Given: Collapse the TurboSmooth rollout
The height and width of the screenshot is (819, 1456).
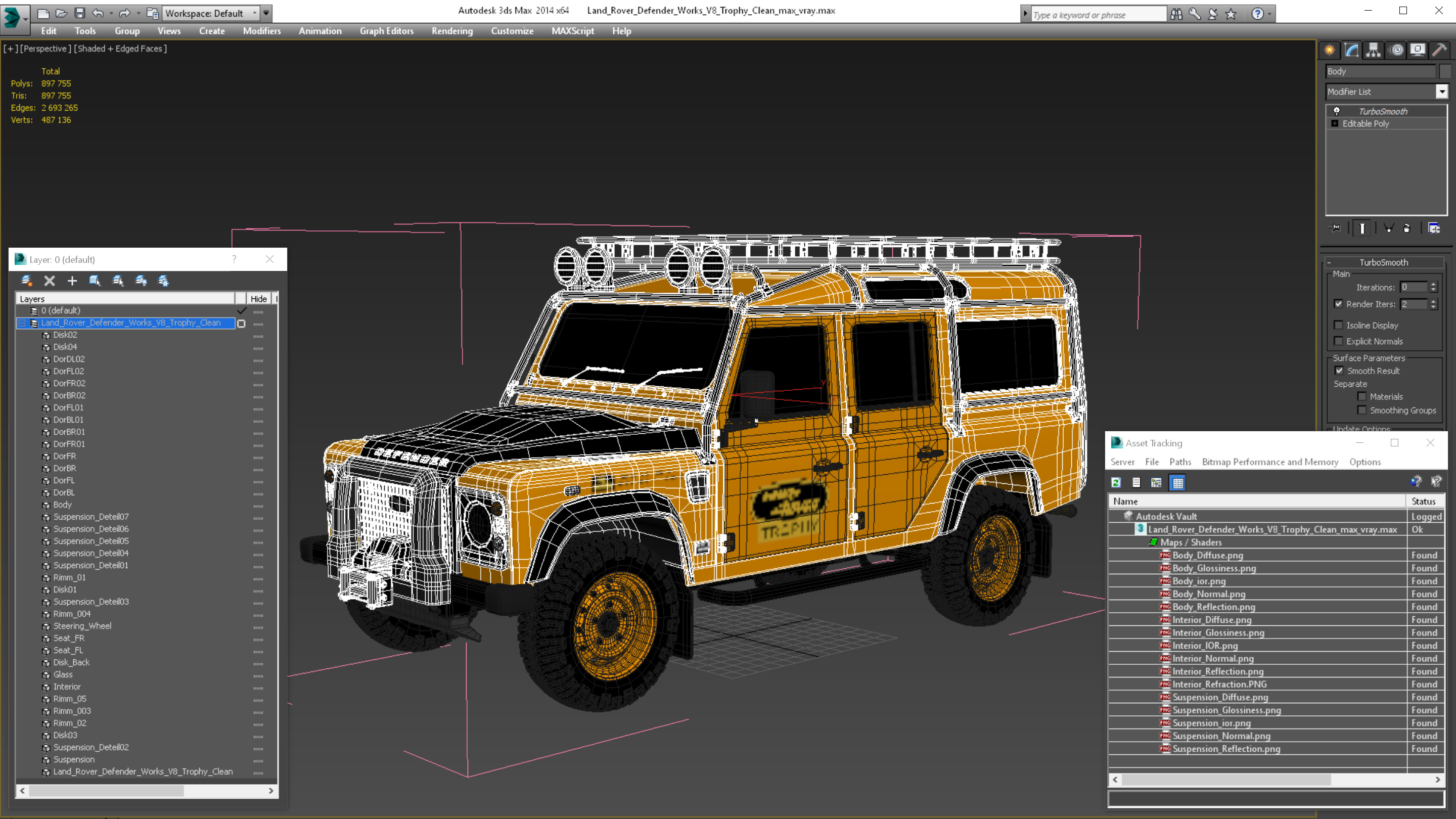Looking at the screenshot, I should tap(1330, 262).
